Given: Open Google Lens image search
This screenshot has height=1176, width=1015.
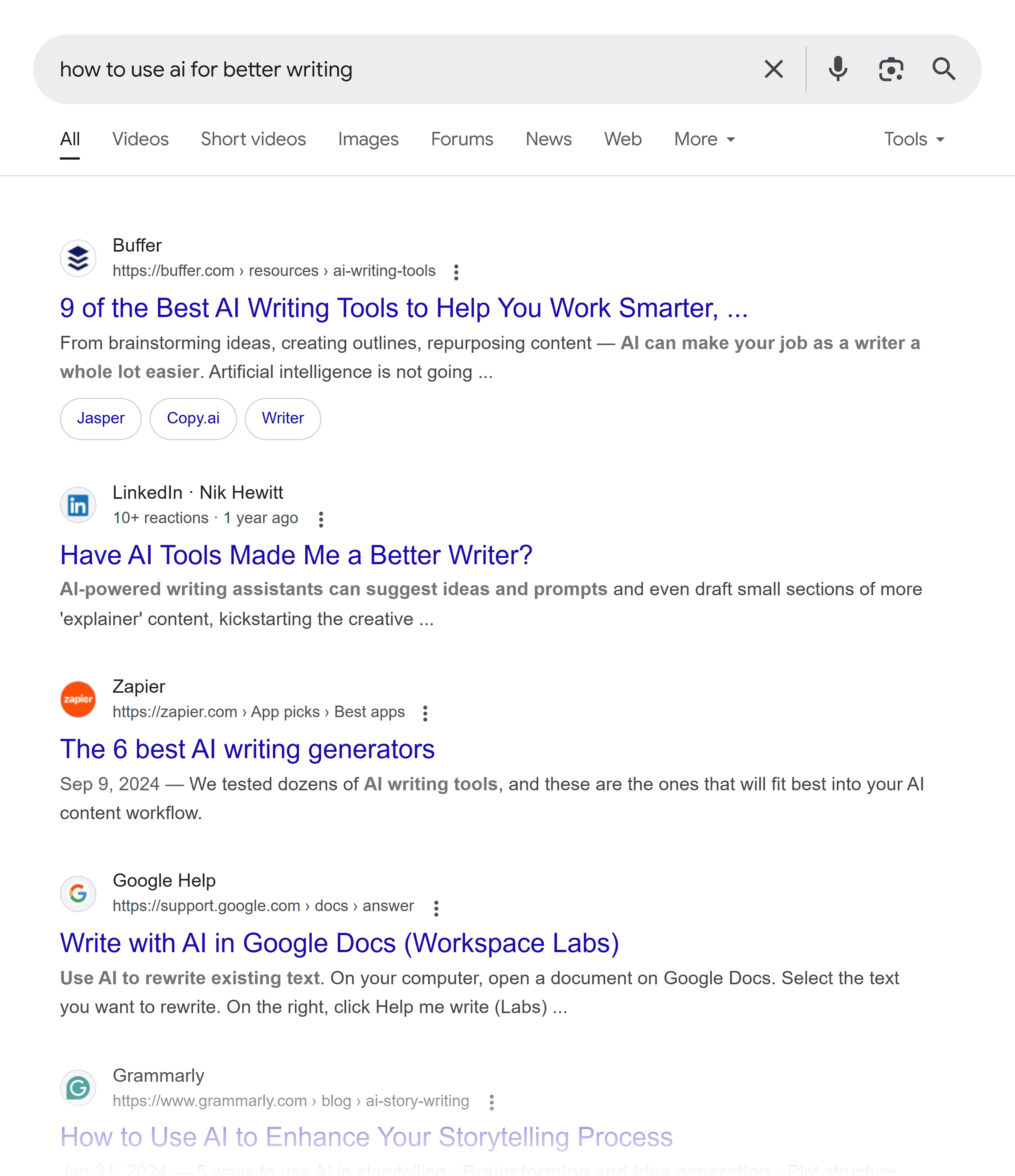Looking at the screenshot, I should [890, 69].
